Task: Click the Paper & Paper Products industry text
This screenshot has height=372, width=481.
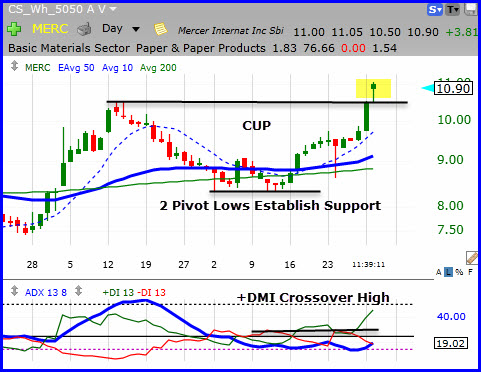Action: [201, 48]
